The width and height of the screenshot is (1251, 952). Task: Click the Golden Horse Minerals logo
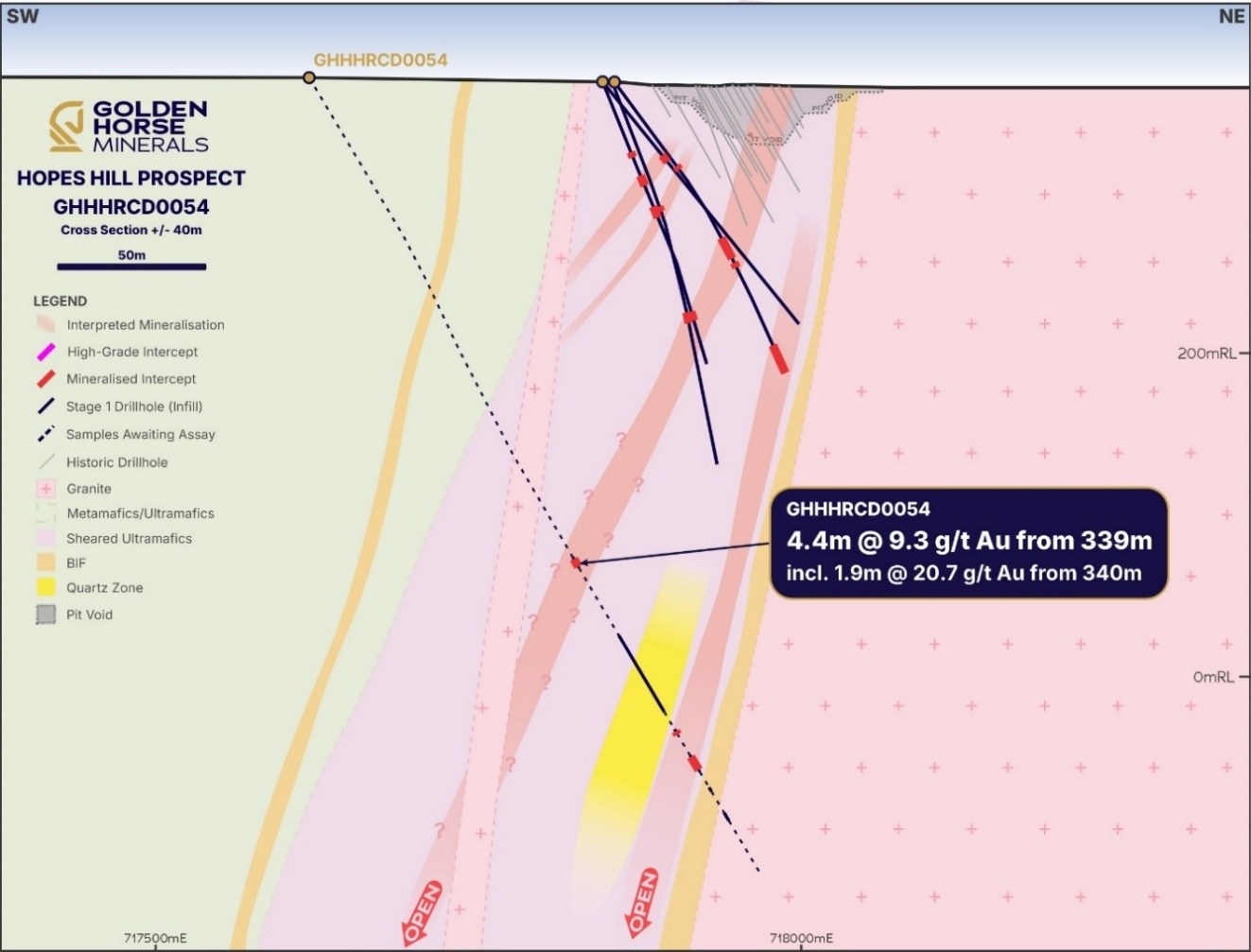point(129,127)
